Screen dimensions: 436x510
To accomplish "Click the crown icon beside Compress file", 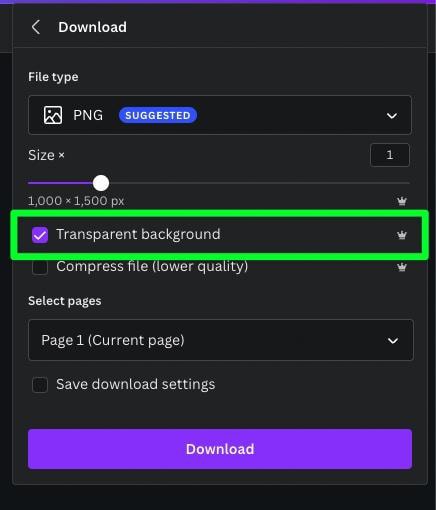I will [402, 267].
